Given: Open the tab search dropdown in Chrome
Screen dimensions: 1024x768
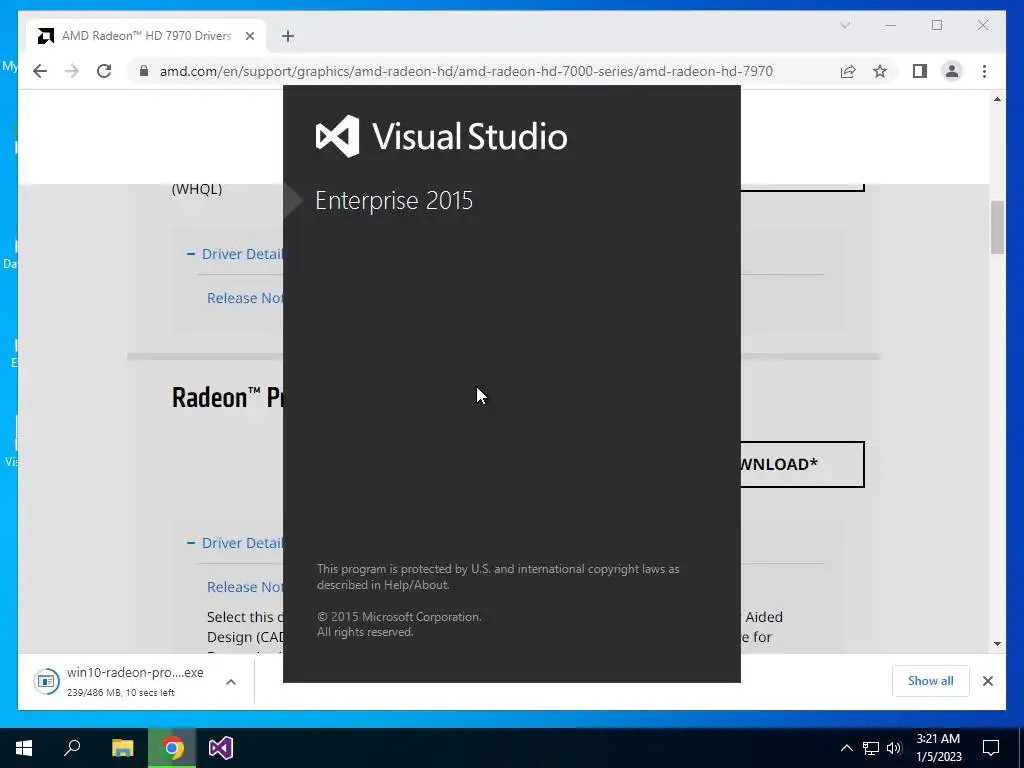Looking at the screenshot, I should pyautogui.click(x=845, y=25).
